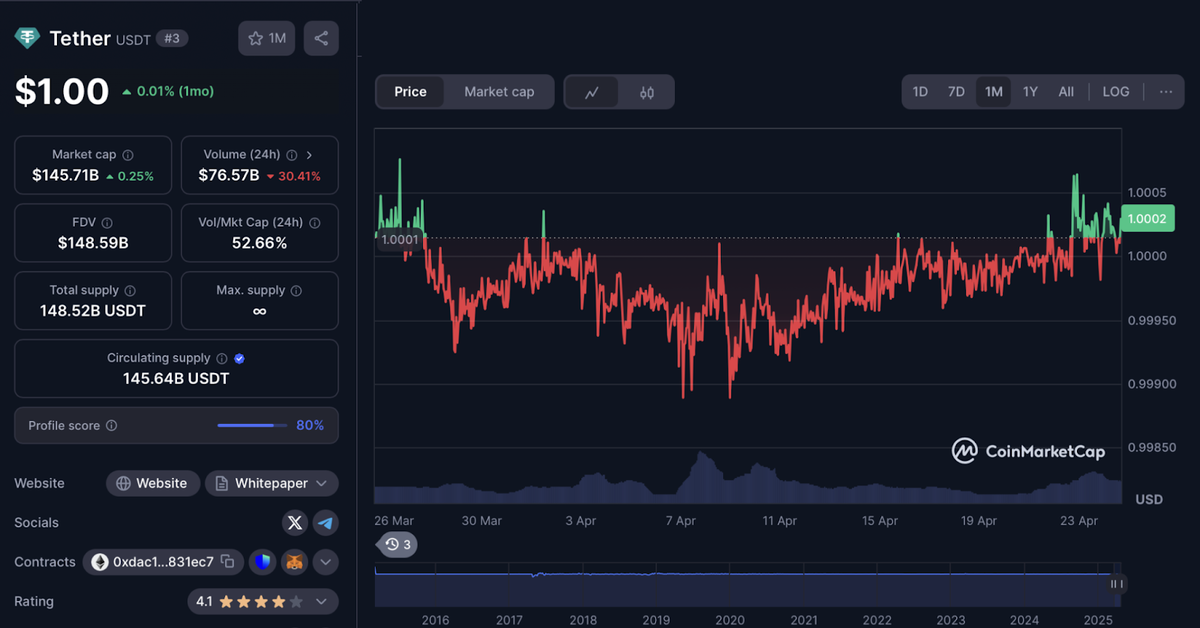Switch to candlestick chart icon
This screenshot has width=1200, height=628.
pyautogui.click(x=645, y=91)
